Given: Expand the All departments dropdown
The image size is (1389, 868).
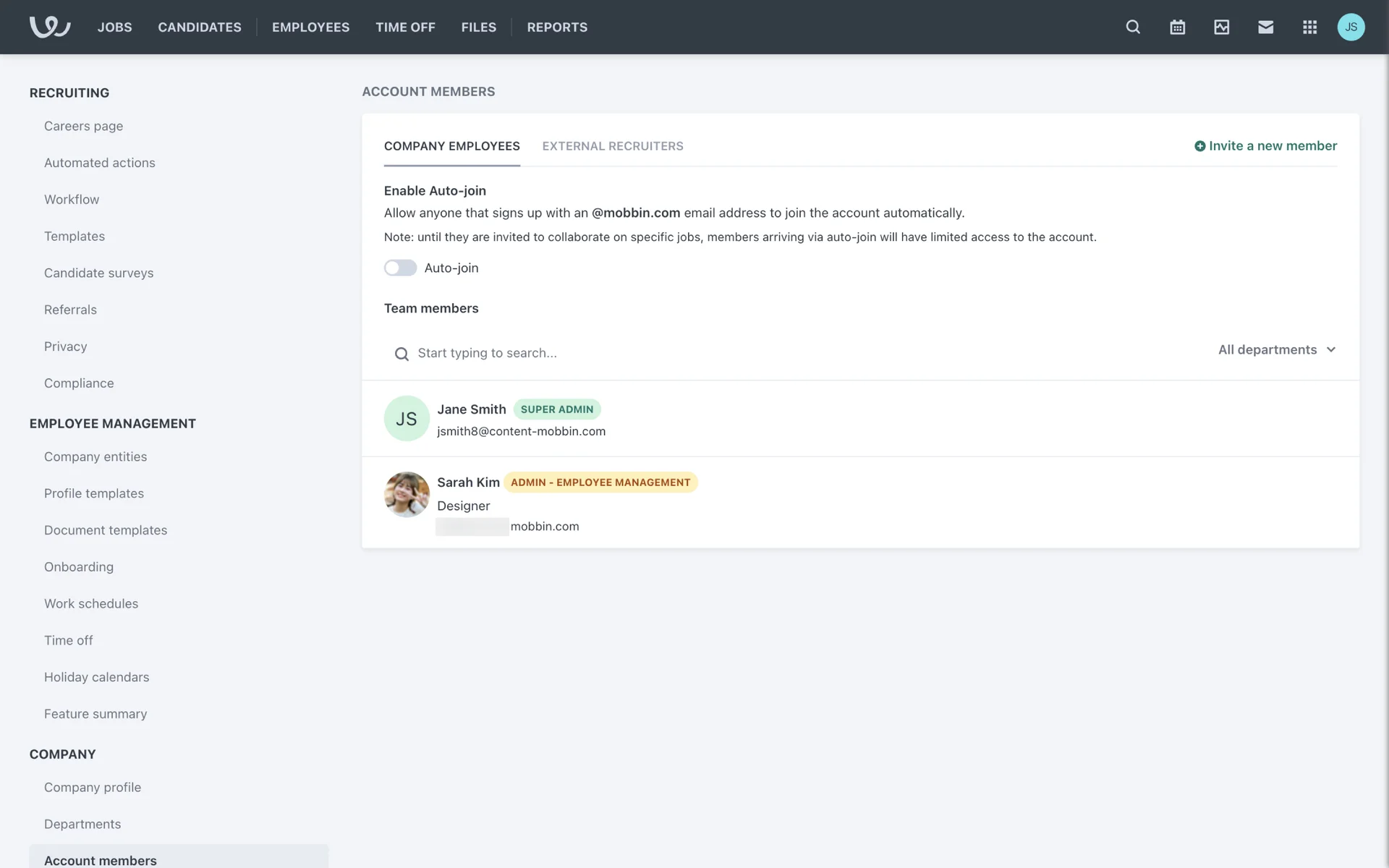Looking at the screenshot, I should pyautogui.click(x=1267, y=349).
